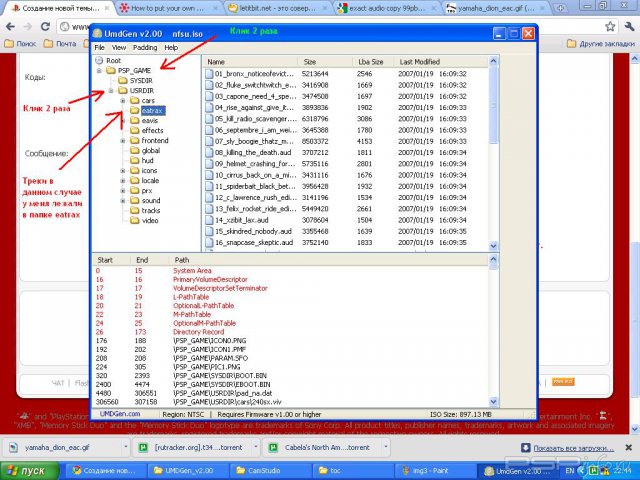This screenshot has height=480, width=640.
Task: Click the UMDGen.com link in status bar
Action: (x=120, y=412)
